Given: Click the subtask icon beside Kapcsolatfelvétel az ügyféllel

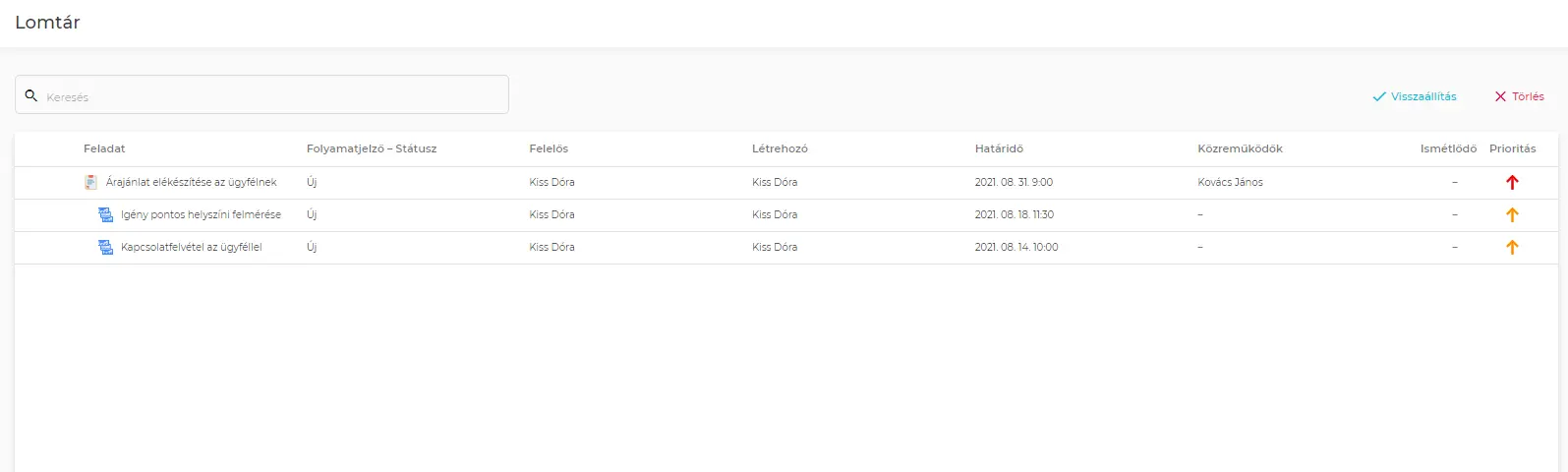Looking at the screenshot, I should click(x=106, y=247).
